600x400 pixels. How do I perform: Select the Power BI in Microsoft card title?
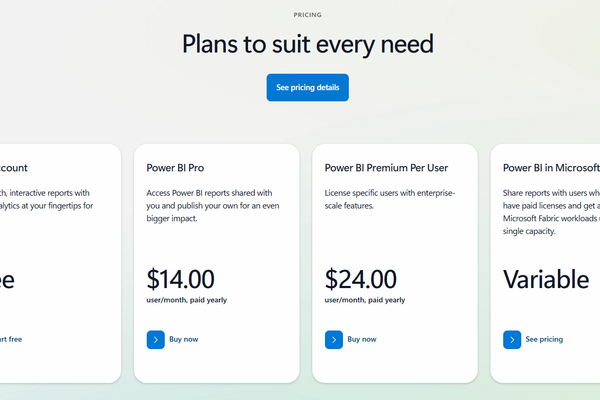(x=550, y=168)
